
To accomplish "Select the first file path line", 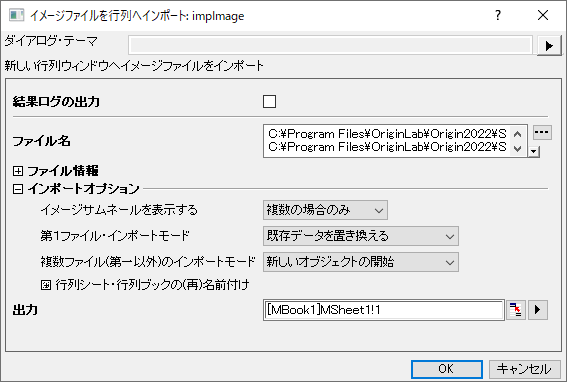I will pyautogui.click(x=387, y=134).
